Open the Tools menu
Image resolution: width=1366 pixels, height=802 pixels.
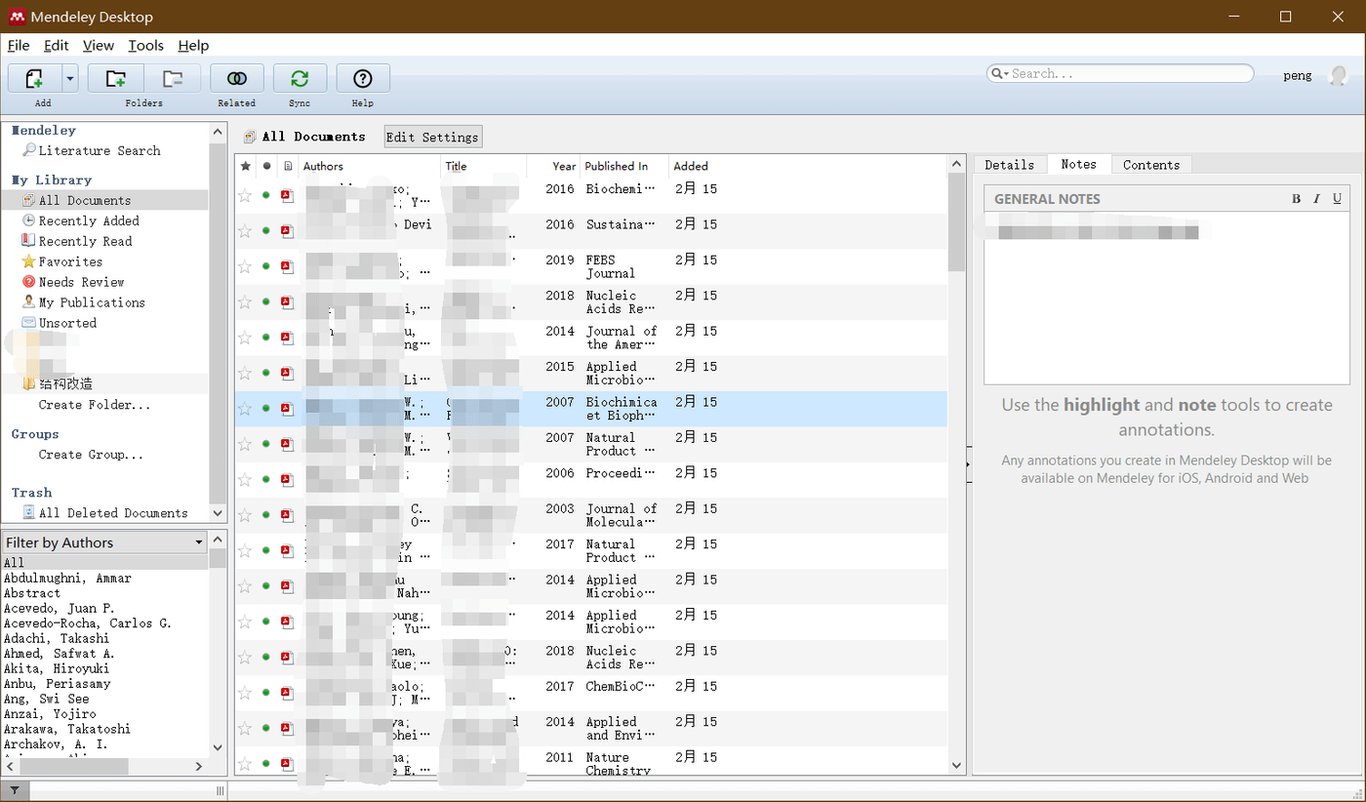pos(146,45)
